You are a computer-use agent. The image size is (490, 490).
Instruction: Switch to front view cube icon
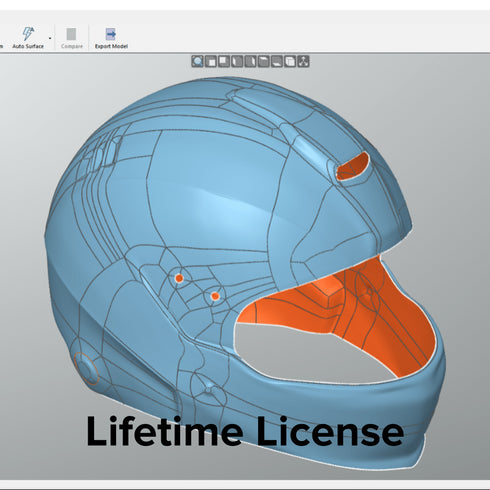coord(211,62)
